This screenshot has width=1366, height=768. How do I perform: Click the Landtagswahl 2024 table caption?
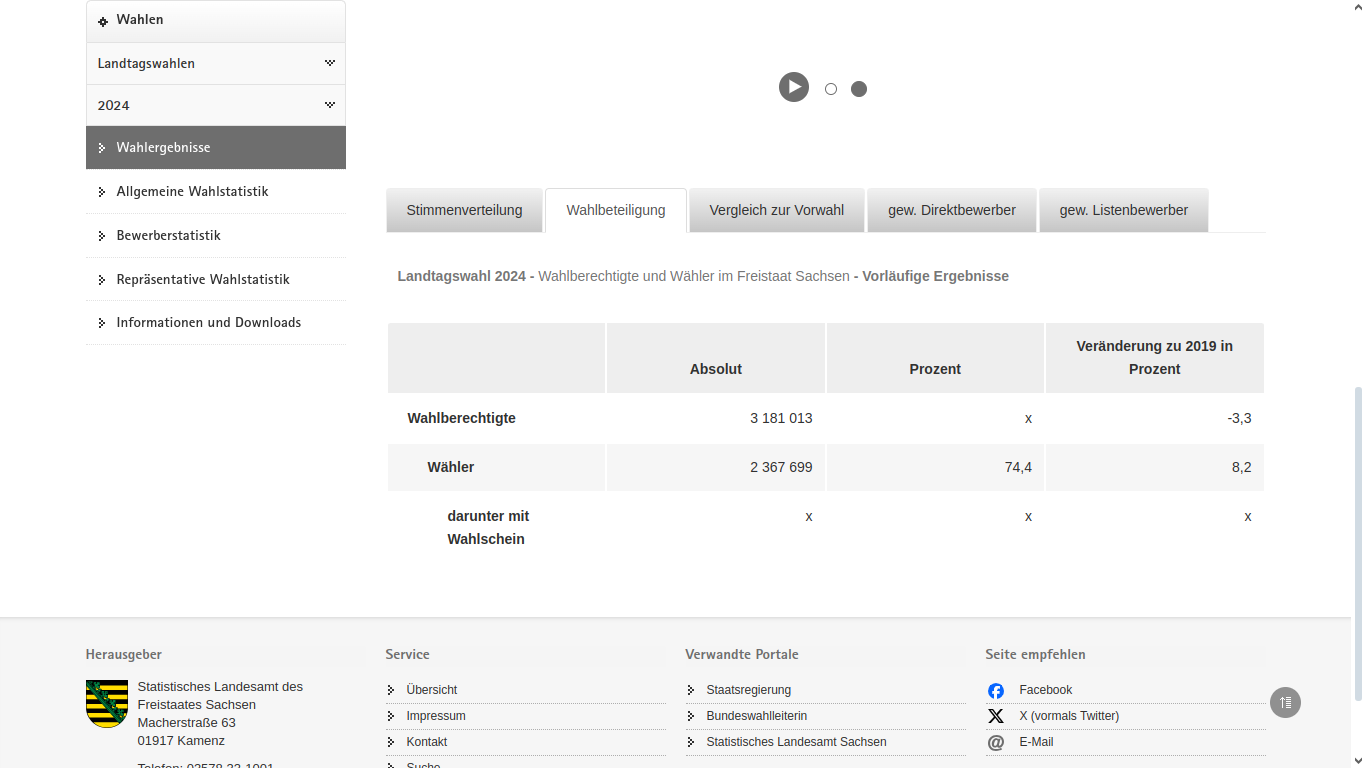click(703, 276)
